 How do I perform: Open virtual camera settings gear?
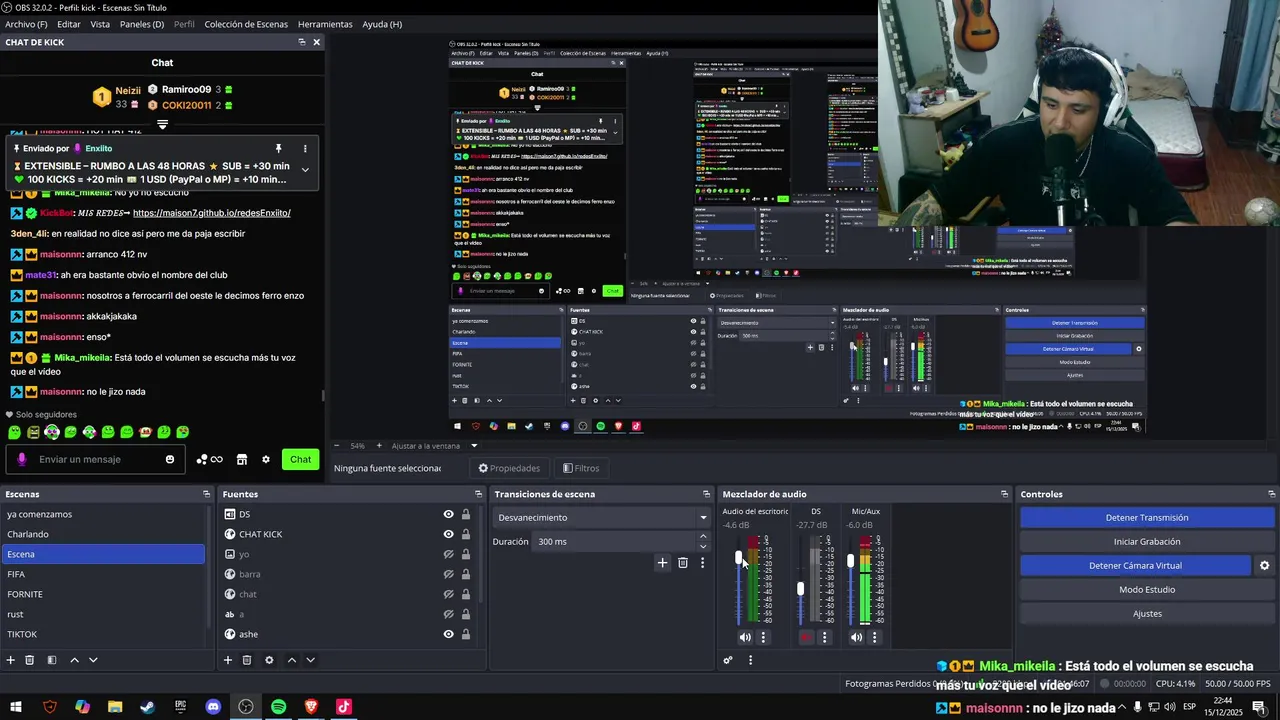point(1264,566)
